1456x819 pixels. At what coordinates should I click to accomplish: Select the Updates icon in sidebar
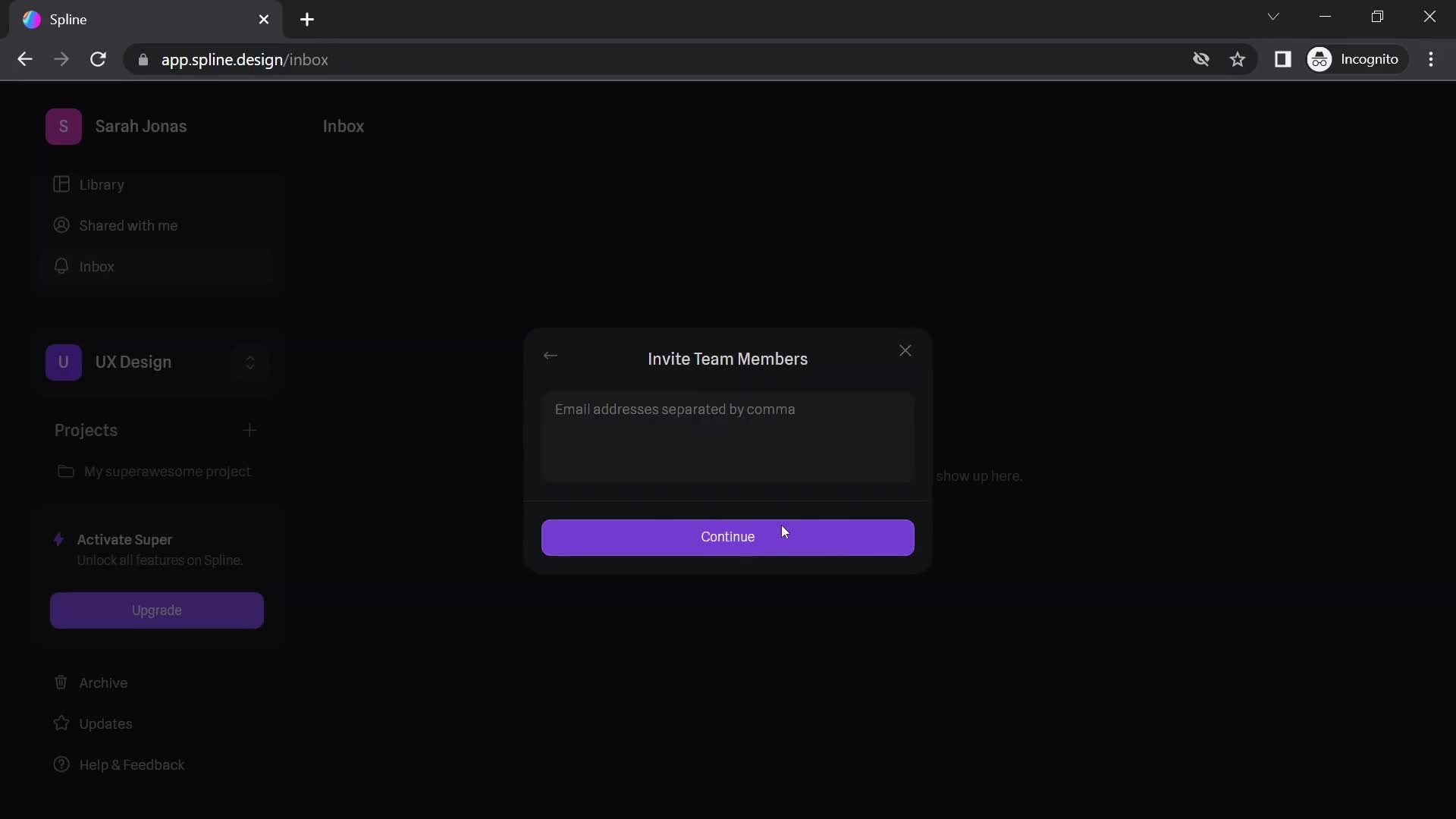tap(62, 722)
